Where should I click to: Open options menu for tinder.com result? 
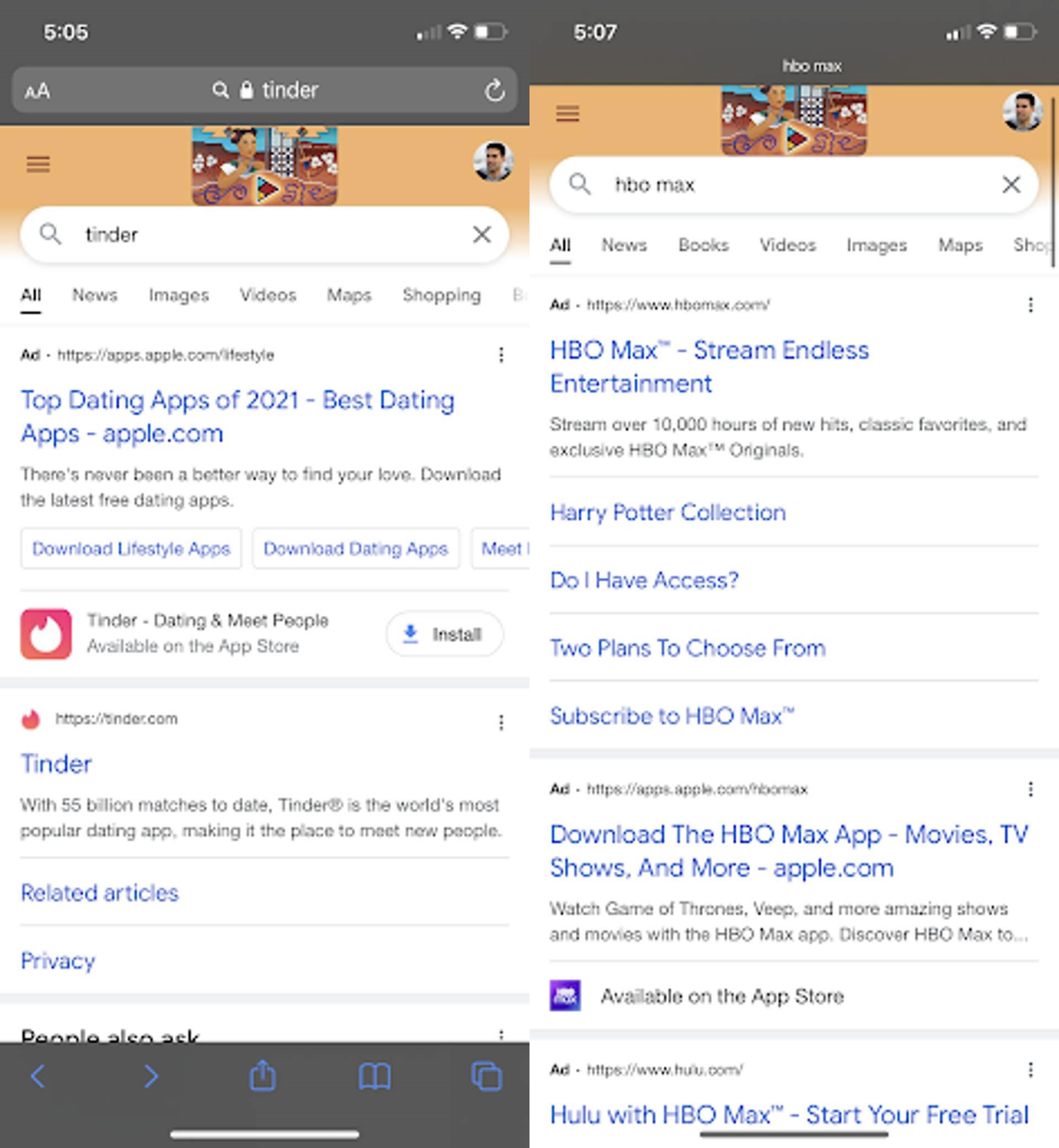click(x=501, y=723)
